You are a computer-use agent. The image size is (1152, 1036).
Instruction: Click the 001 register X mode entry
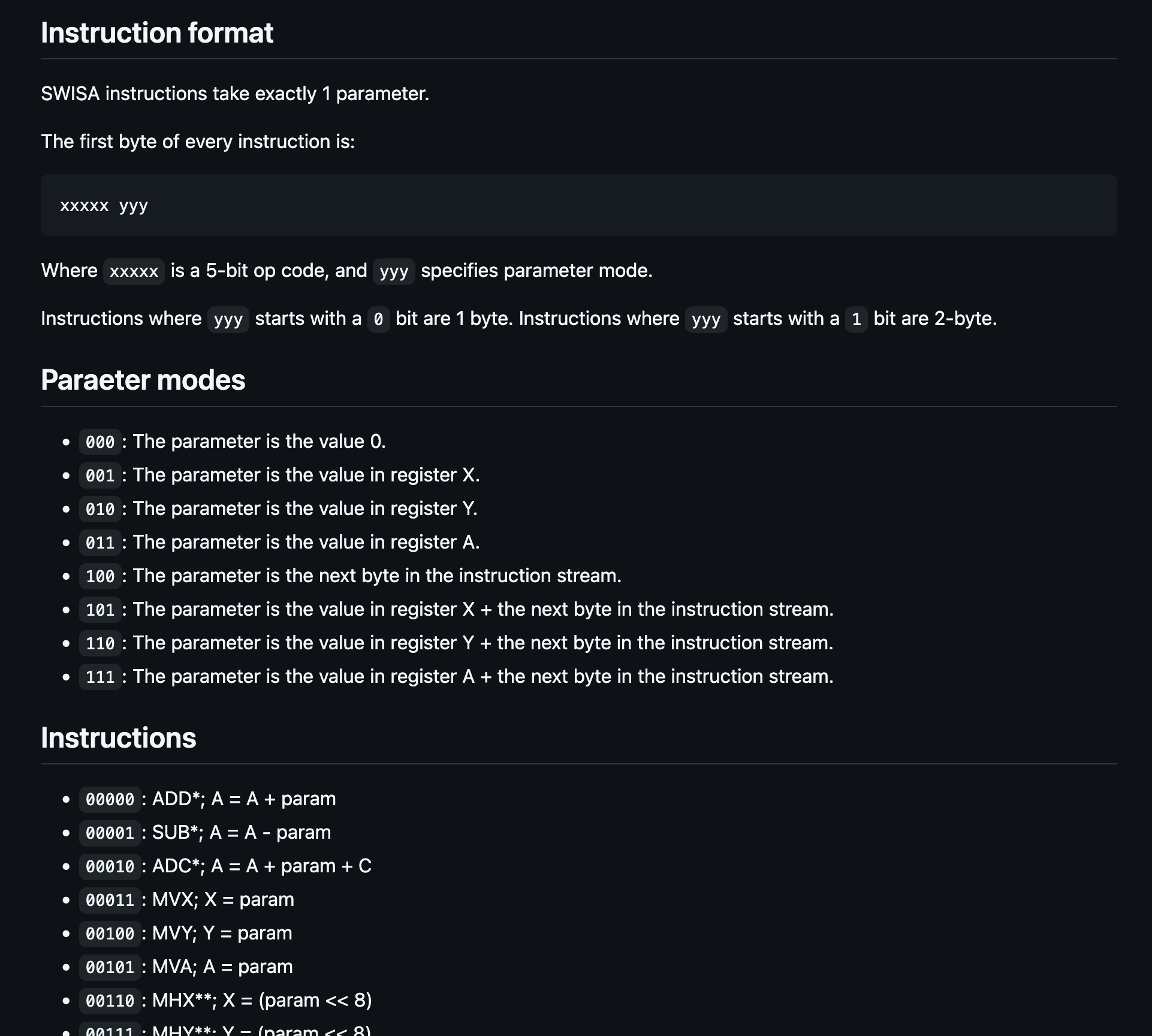[100, 475]
